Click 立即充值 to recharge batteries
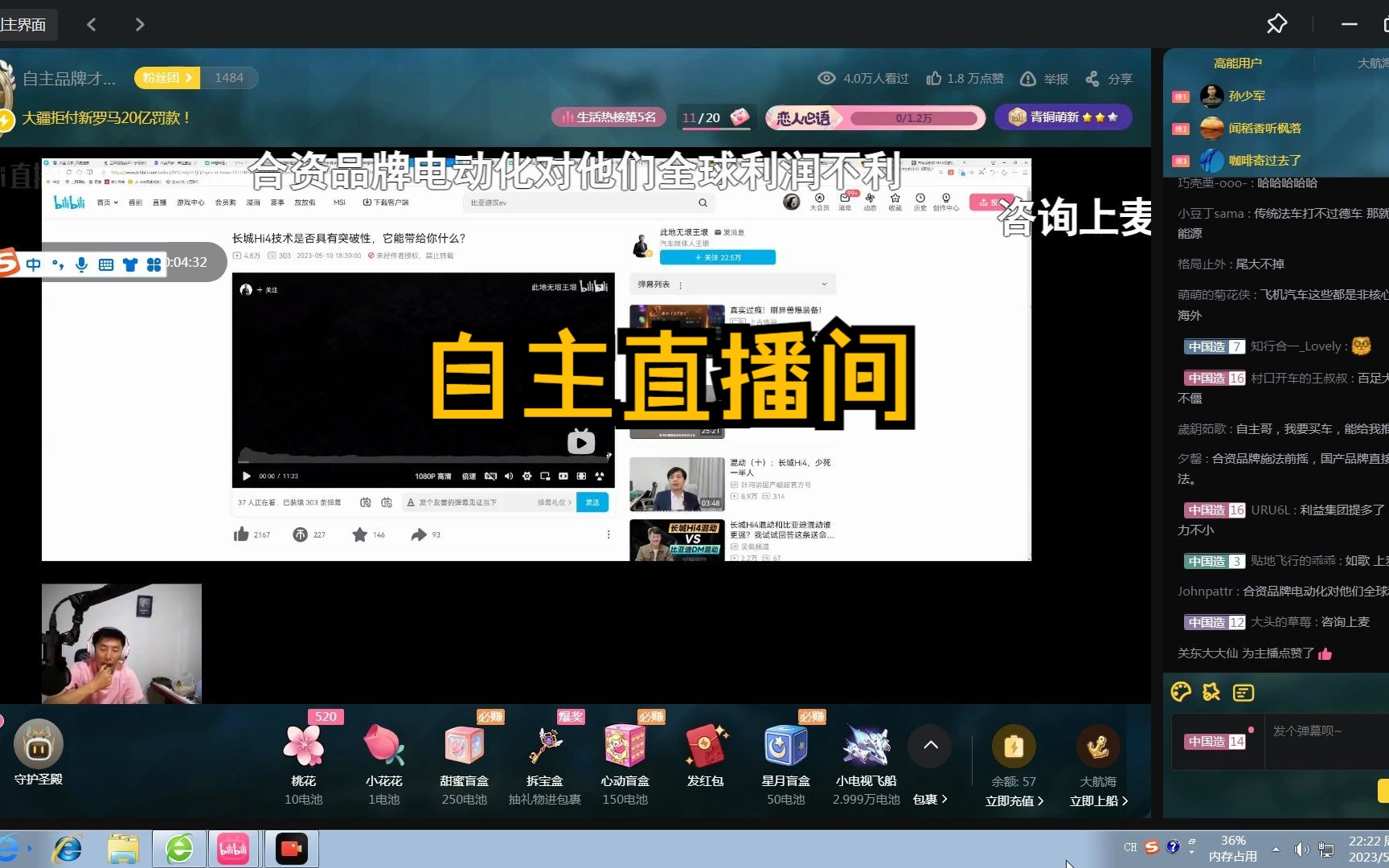1389x868 pixels. (x=1014, y=800)
